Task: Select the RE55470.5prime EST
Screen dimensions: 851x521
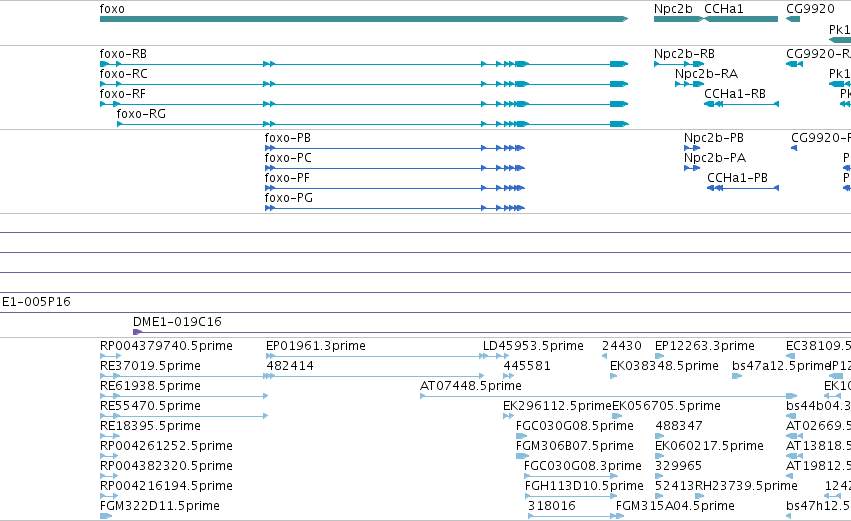Action: click(x=184, y=416)
